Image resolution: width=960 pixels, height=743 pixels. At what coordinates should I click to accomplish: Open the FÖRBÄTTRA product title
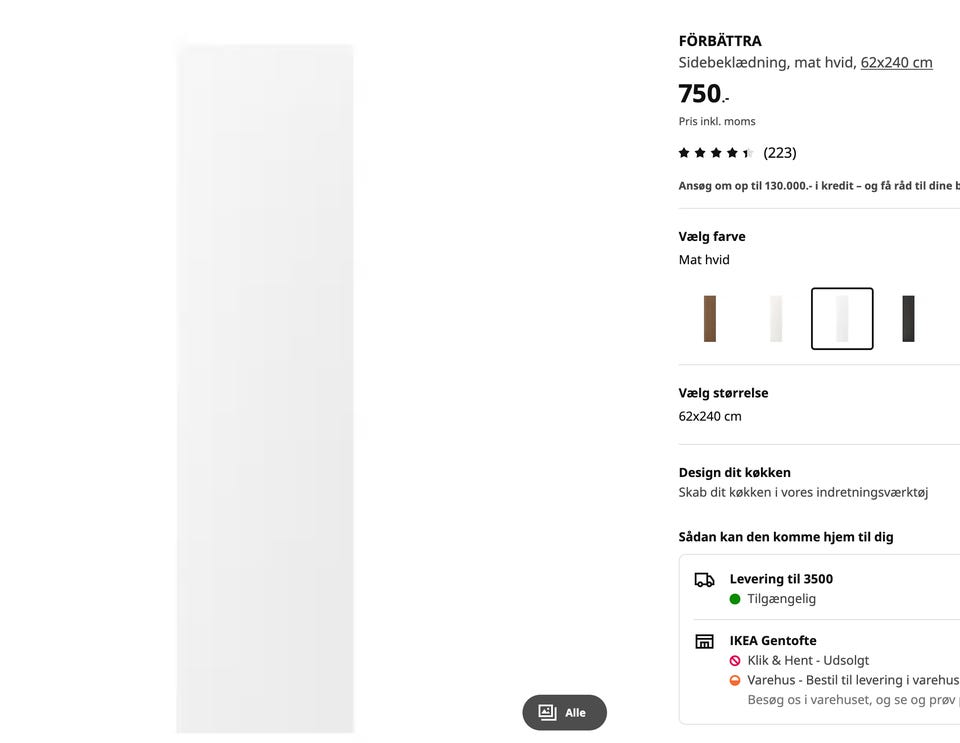tap(720, 41)
